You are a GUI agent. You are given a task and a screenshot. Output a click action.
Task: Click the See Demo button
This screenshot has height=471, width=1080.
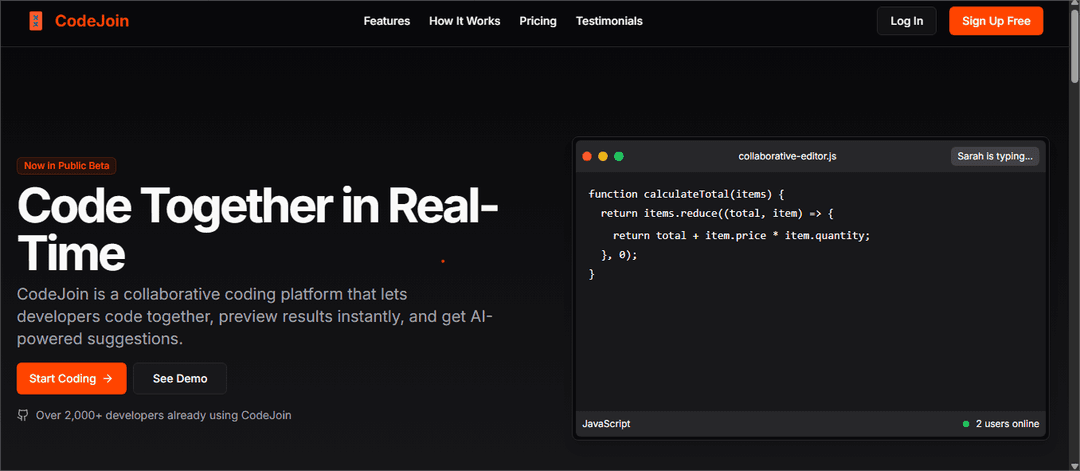point(180,379)
